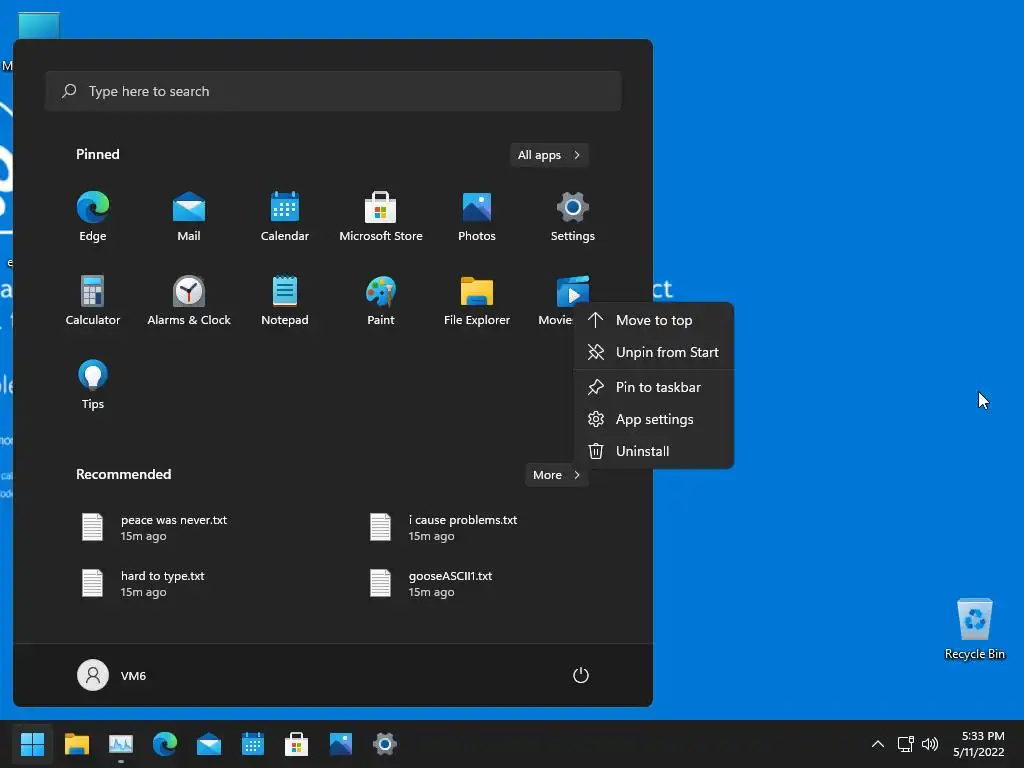Click the Movies & TV pinned icon
The height and width of the screenshot is (768, 1024).
click(x=572, y=291)
